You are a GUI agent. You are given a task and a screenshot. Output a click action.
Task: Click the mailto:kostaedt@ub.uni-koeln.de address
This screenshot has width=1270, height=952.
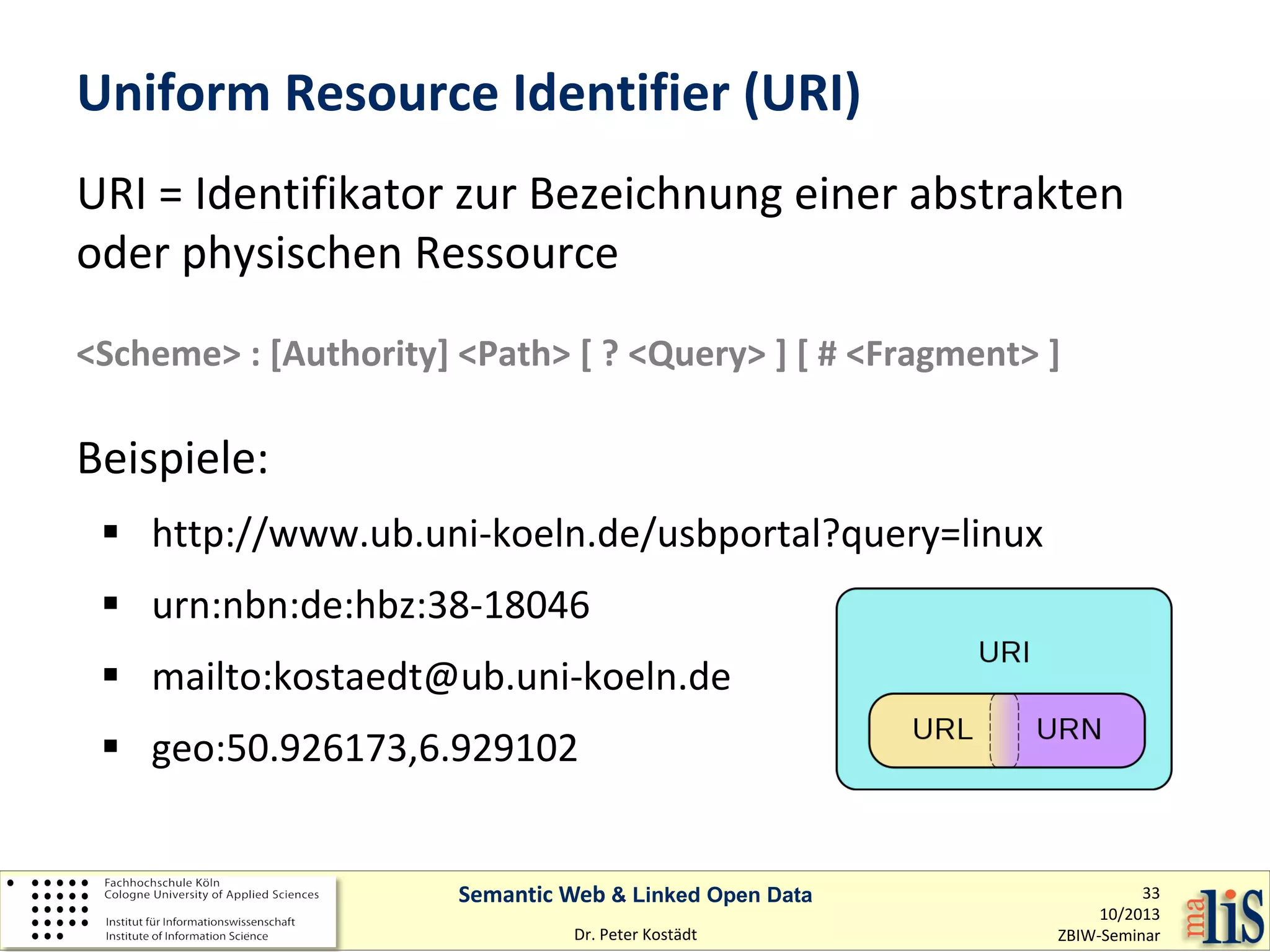click(441, 676)
